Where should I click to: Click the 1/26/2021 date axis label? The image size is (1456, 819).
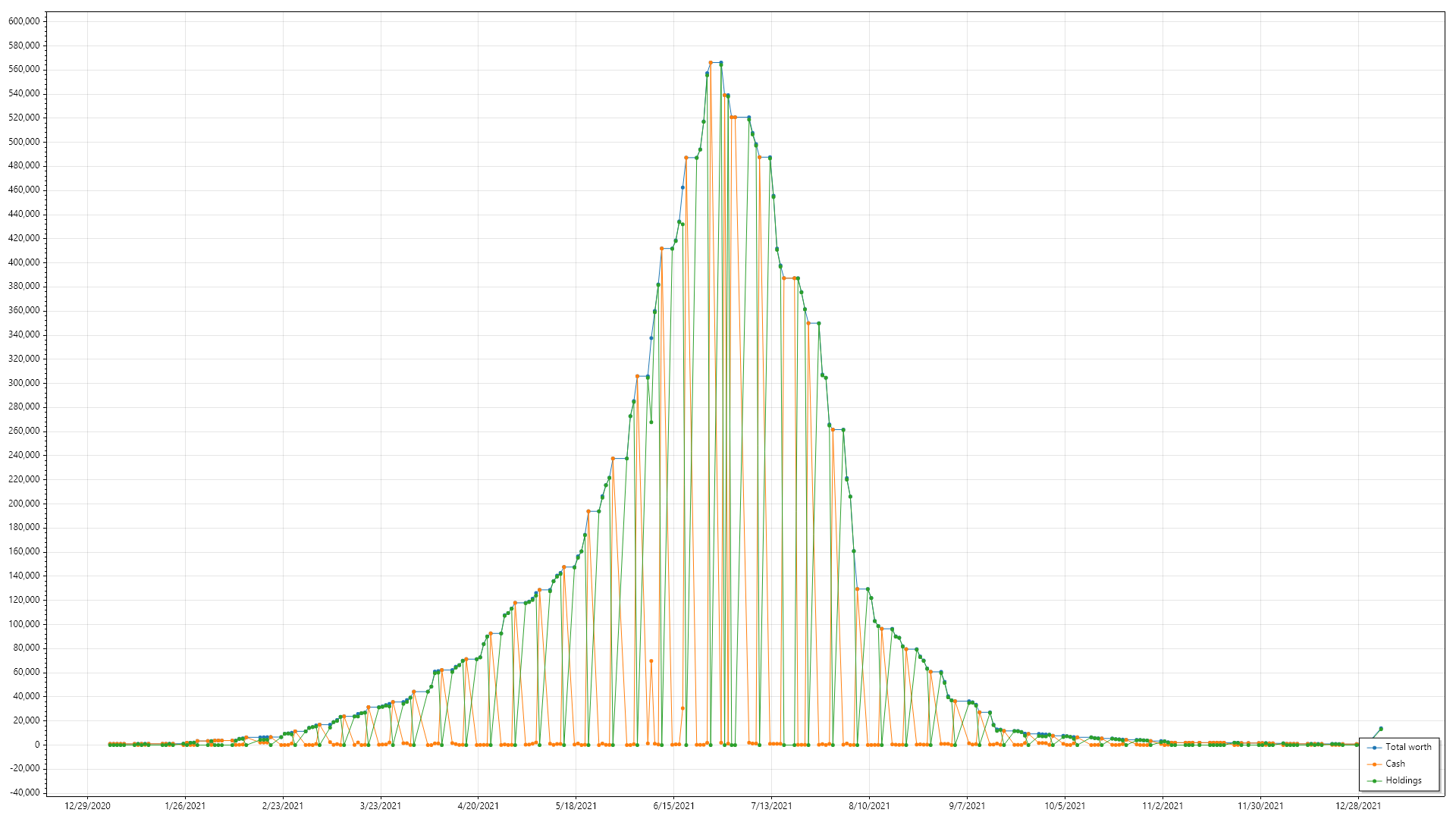(x=185, y=806)
